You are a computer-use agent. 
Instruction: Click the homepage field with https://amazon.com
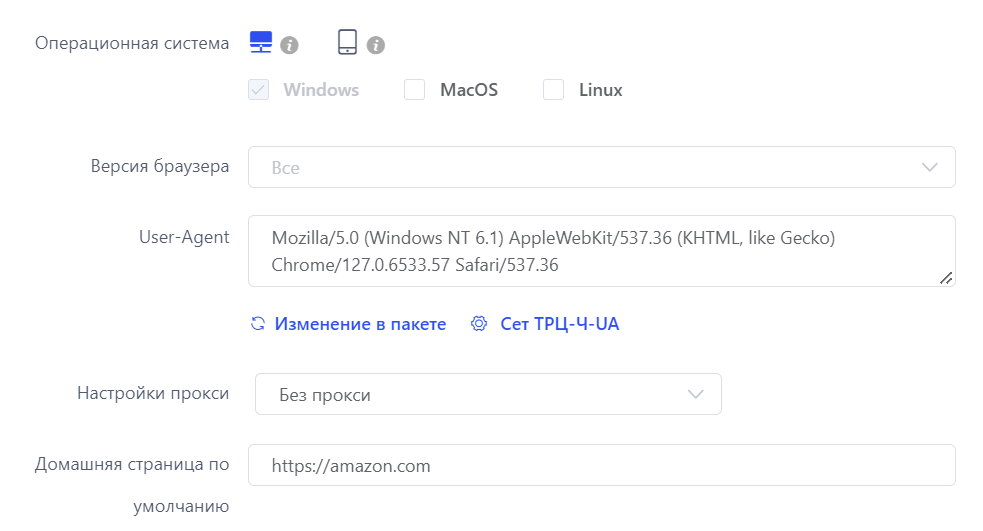(602, 465)
